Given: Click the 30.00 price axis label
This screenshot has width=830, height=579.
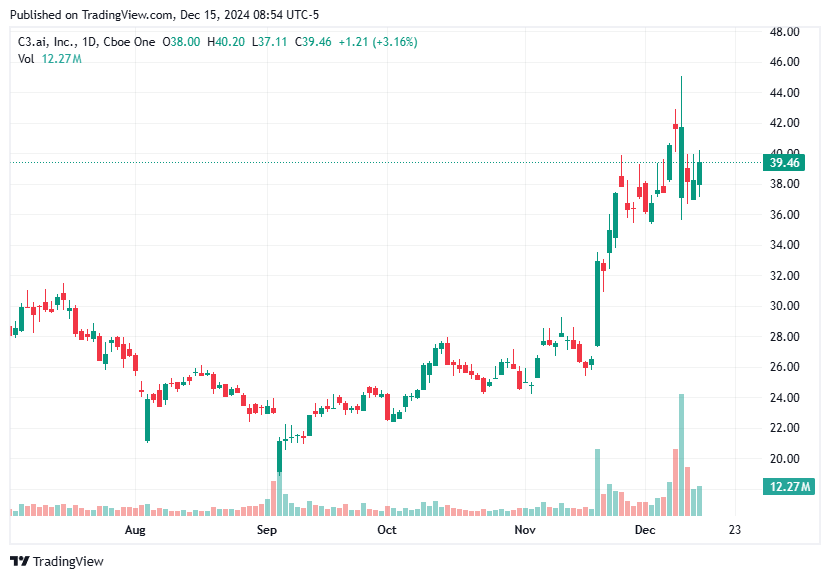Looking at the screenshot, I should coord(784,306).
